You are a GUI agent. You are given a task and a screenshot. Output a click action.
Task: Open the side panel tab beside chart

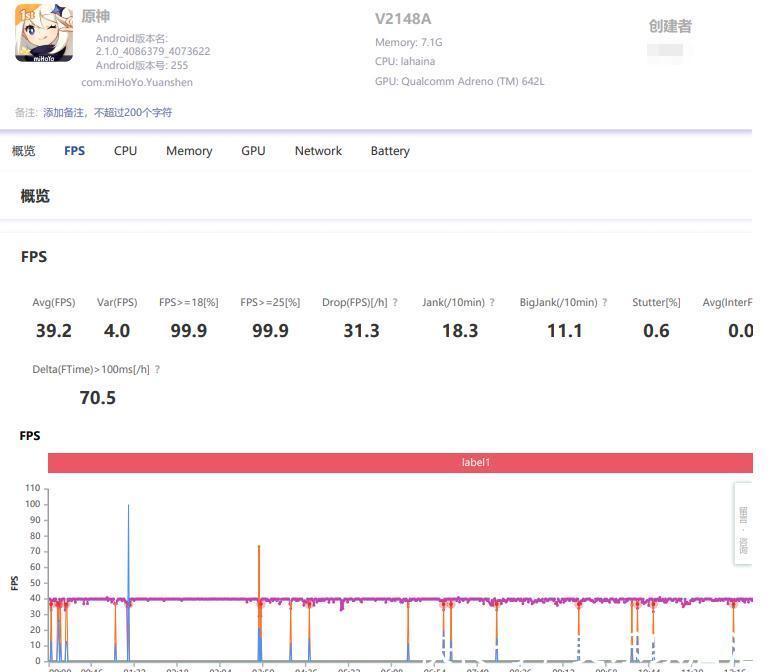coord(743,524)
